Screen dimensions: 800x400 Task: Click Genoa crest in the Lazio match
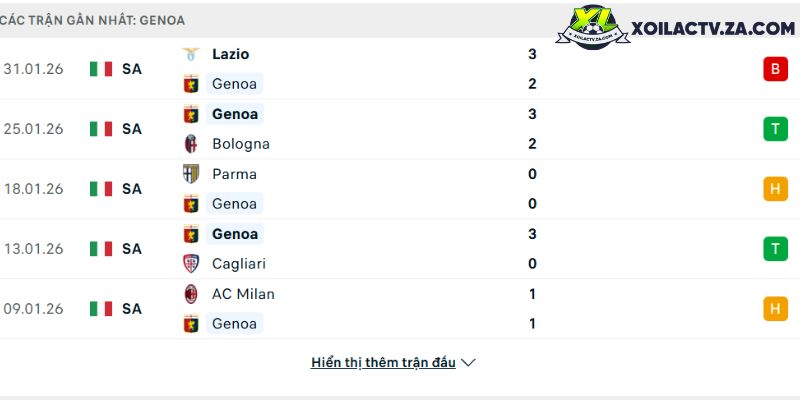pyautogui.click(x=190, y=84)
